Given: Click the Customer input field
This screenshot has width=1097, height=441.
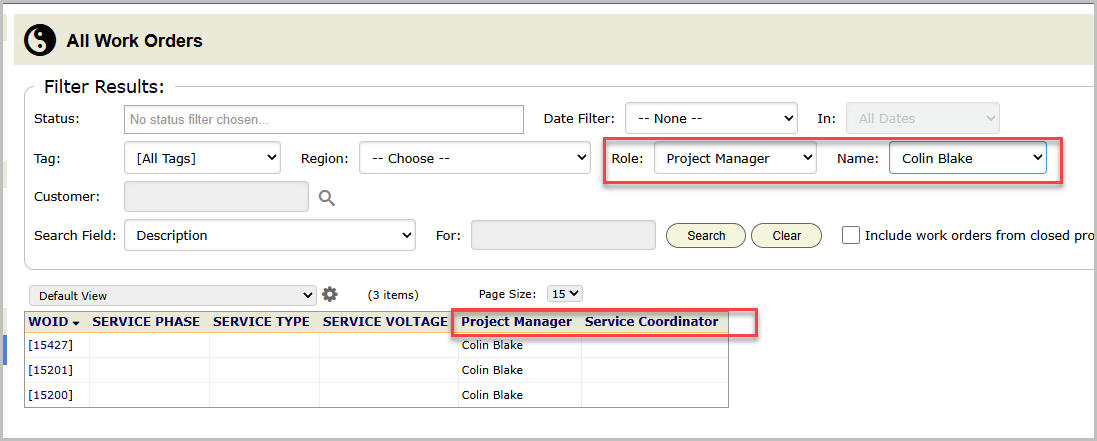Looking at the screenshot, I should click(x=216, y=197).
